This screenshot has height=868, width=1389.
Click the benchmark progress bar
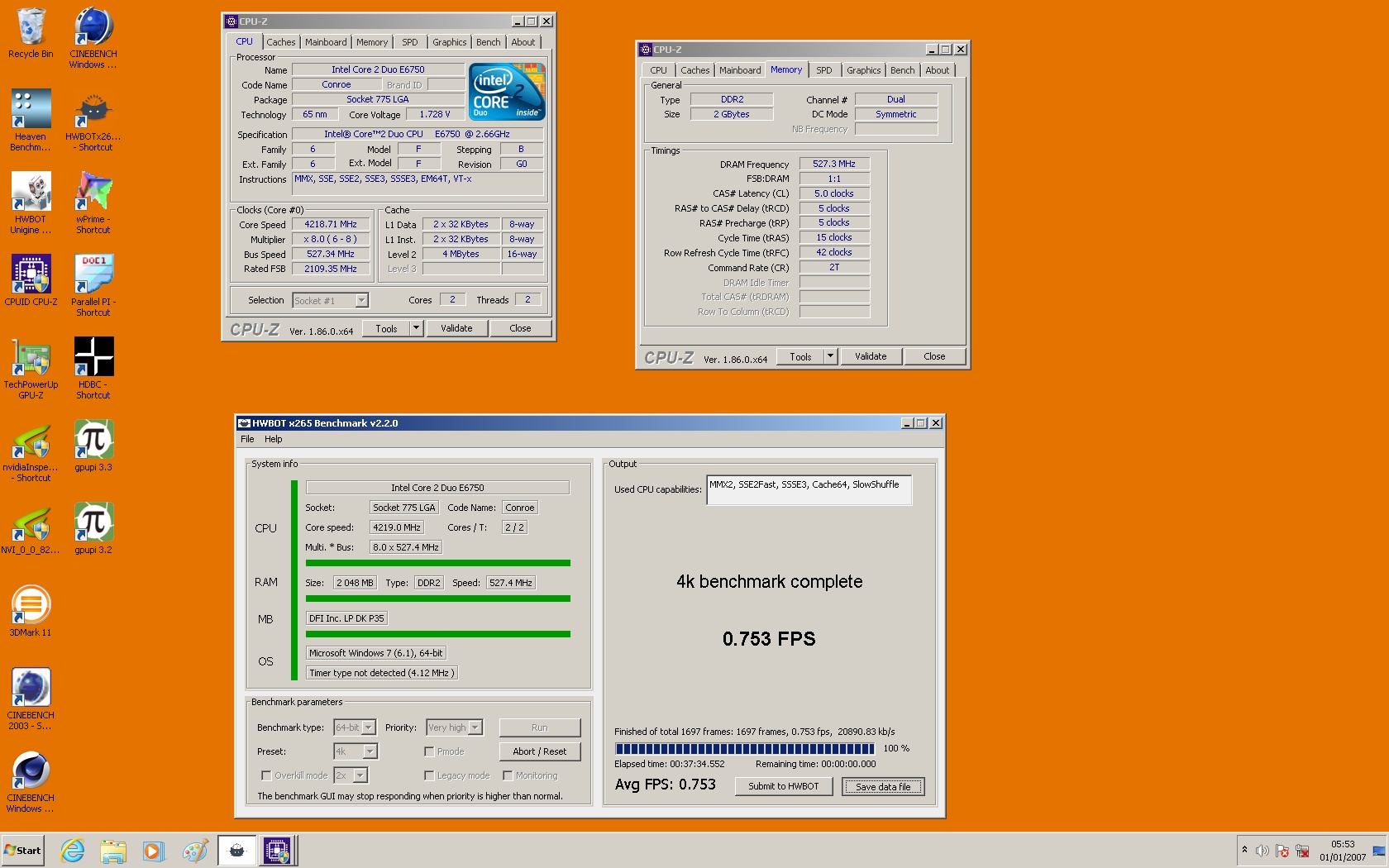point(744,749)
